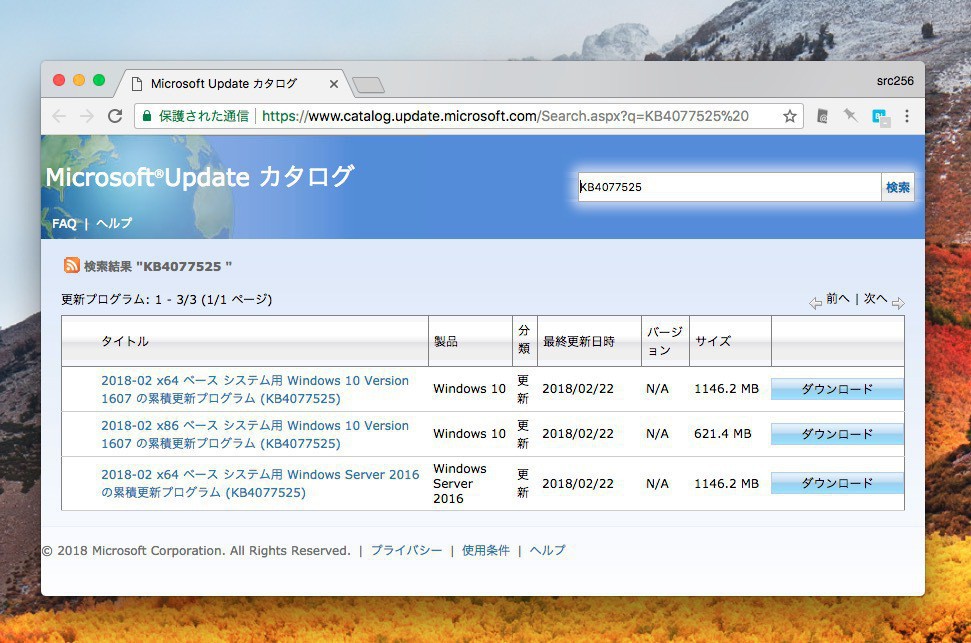
Task: Bookmark page with the star icon
Action: [x=790, y=116]
